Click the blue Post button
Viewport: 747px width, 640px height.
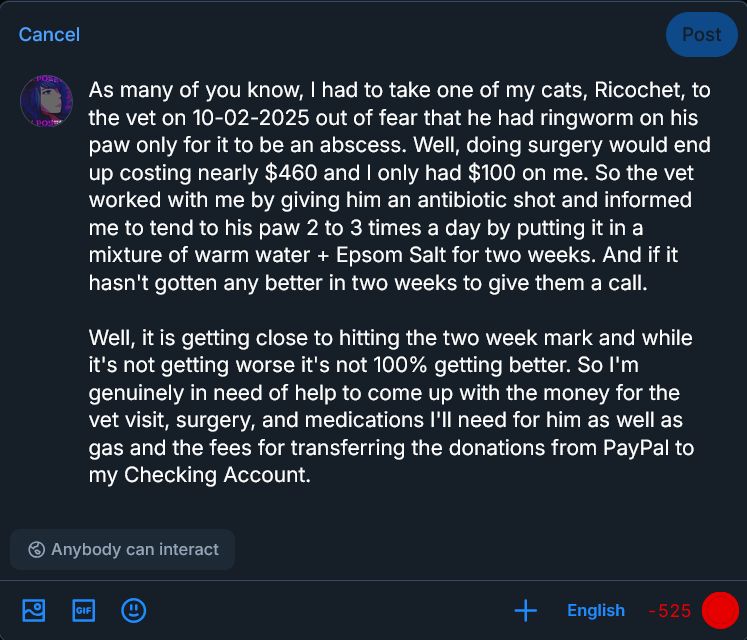click(702, 35)
